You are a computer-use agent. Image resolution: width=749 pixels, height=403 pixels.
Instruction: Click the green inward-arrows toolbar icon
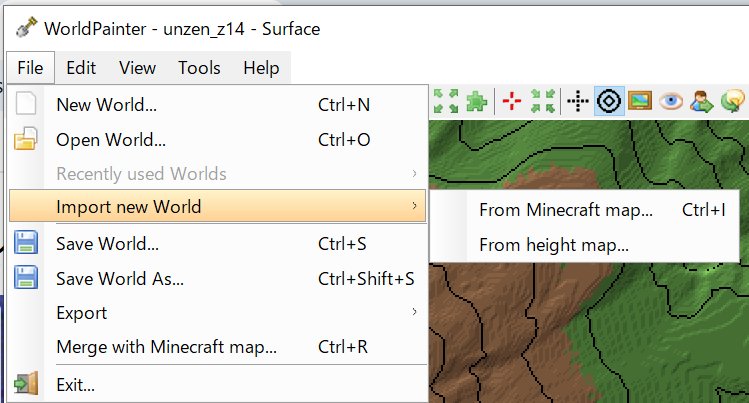pos(543,101)
